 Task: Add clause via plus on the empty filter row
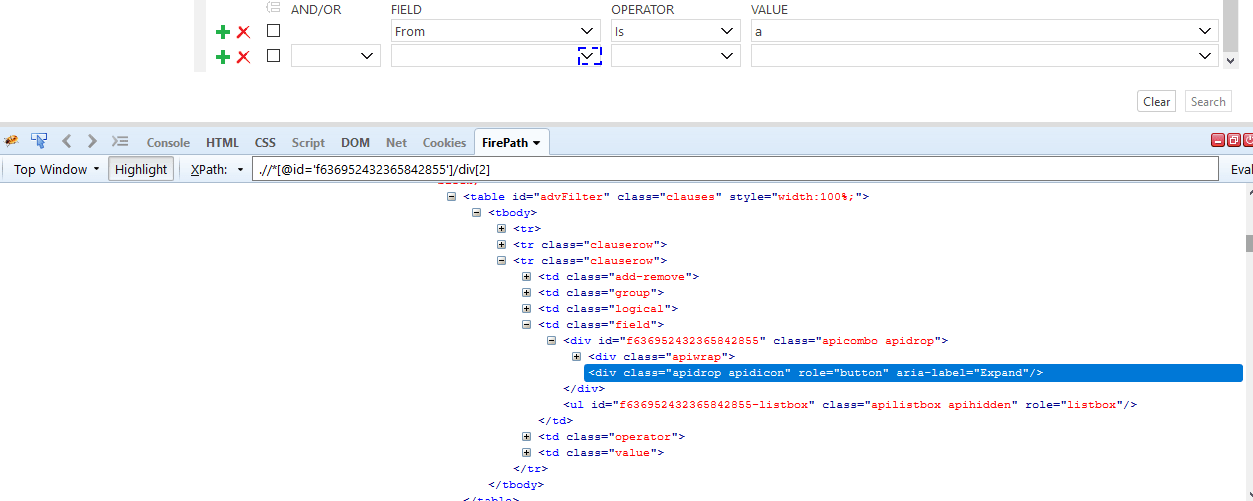click(x=223, y=57)
